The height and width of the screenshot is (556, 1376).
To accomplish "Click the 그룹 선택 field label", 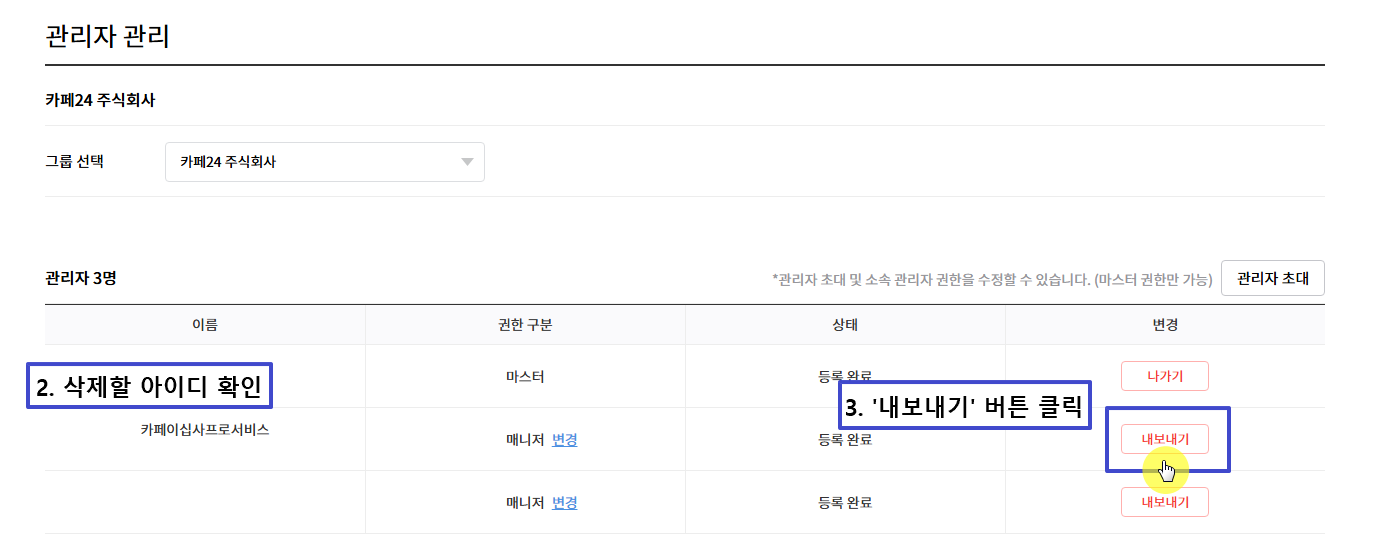I will (x=74, y=161).
